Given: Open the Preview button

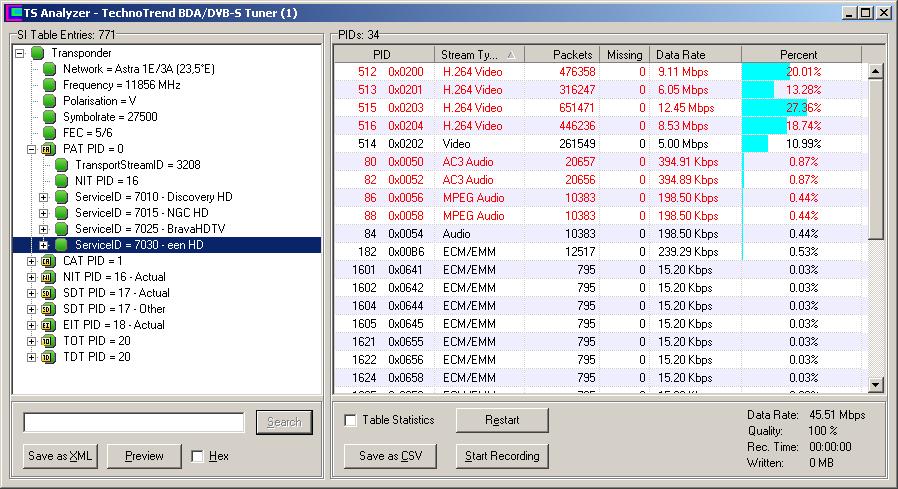Looking at the screenshot, I should click(144, 456).
